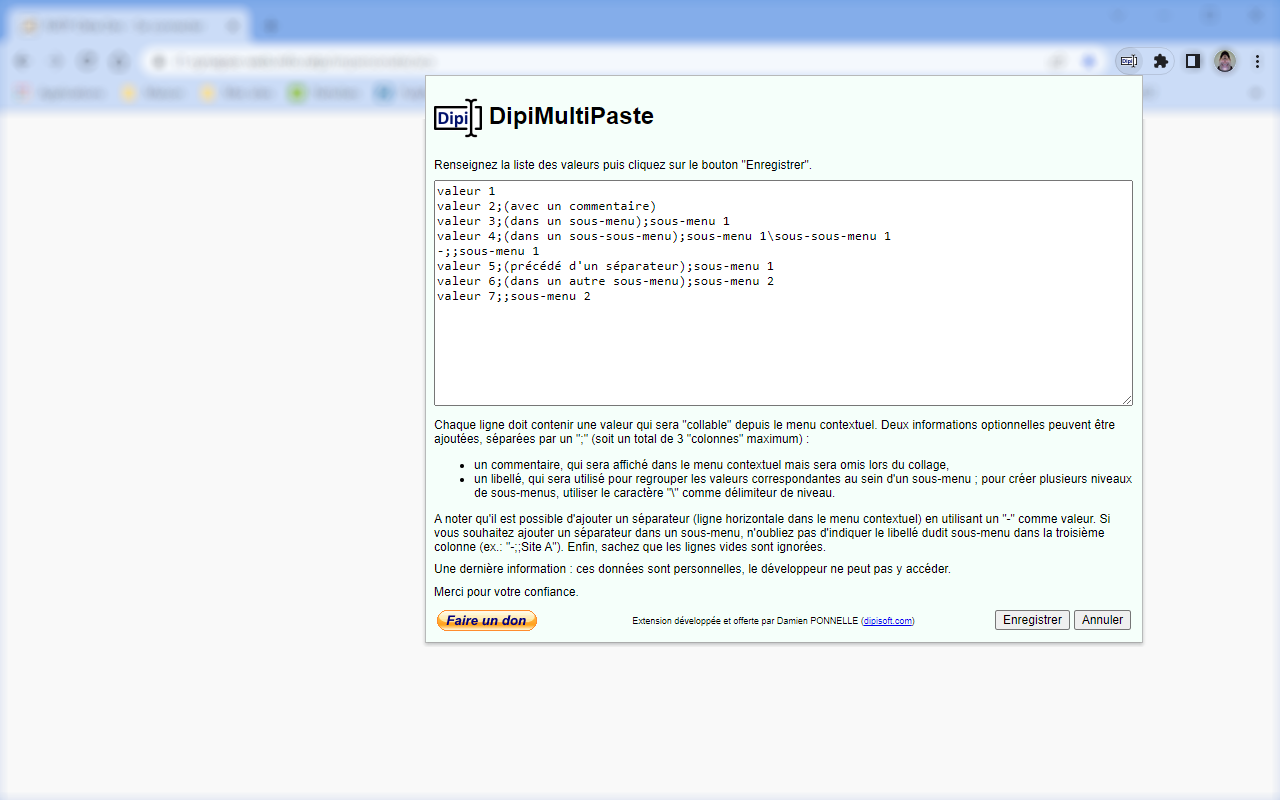Click the separator line "-;;sous-menu 1"
The image size is (1280, 800).
click(x=488, y=251)
